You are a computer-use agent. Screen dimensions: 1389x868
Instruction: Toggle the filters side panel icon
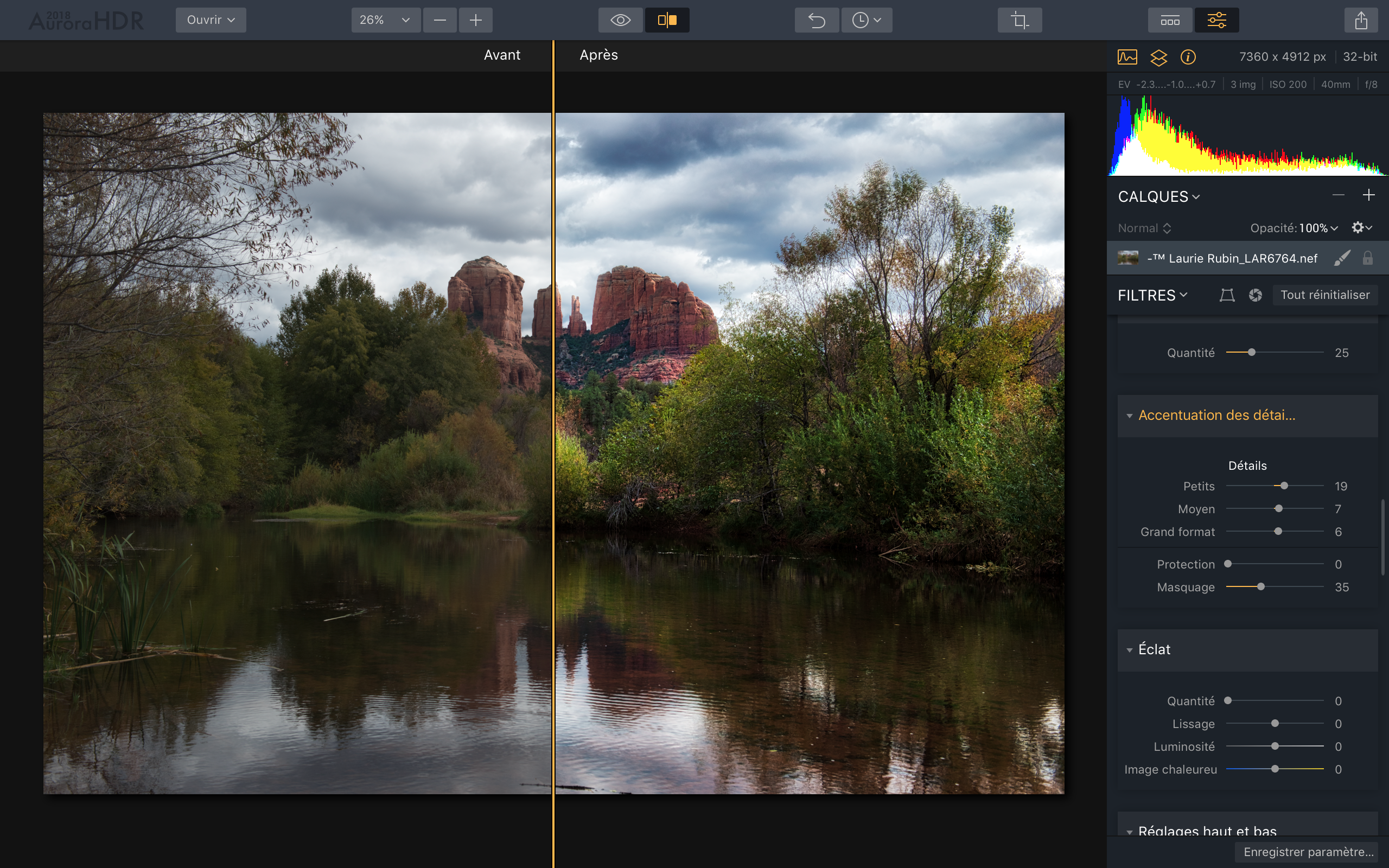[1216, 20]
